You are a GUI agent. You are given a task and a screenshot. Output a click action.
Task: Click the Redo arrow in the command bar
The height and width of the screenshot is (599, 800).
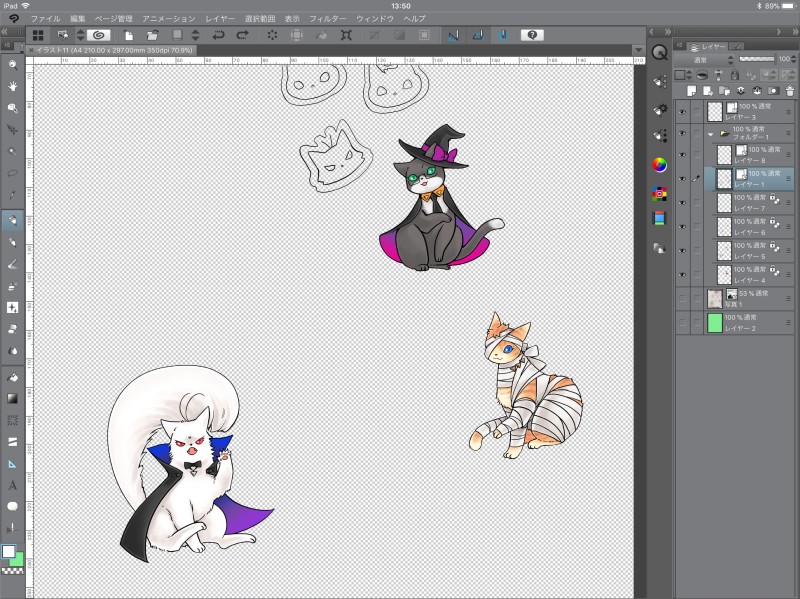(x=242, y=35)
